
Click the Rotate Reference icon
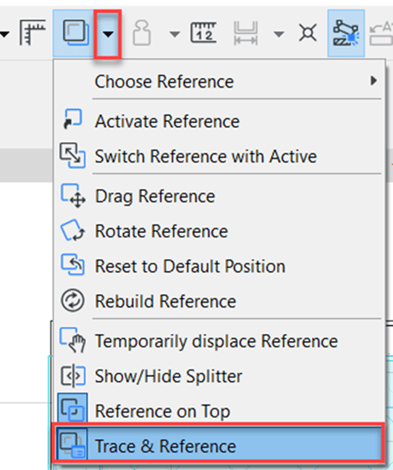(x=72, y=230)
